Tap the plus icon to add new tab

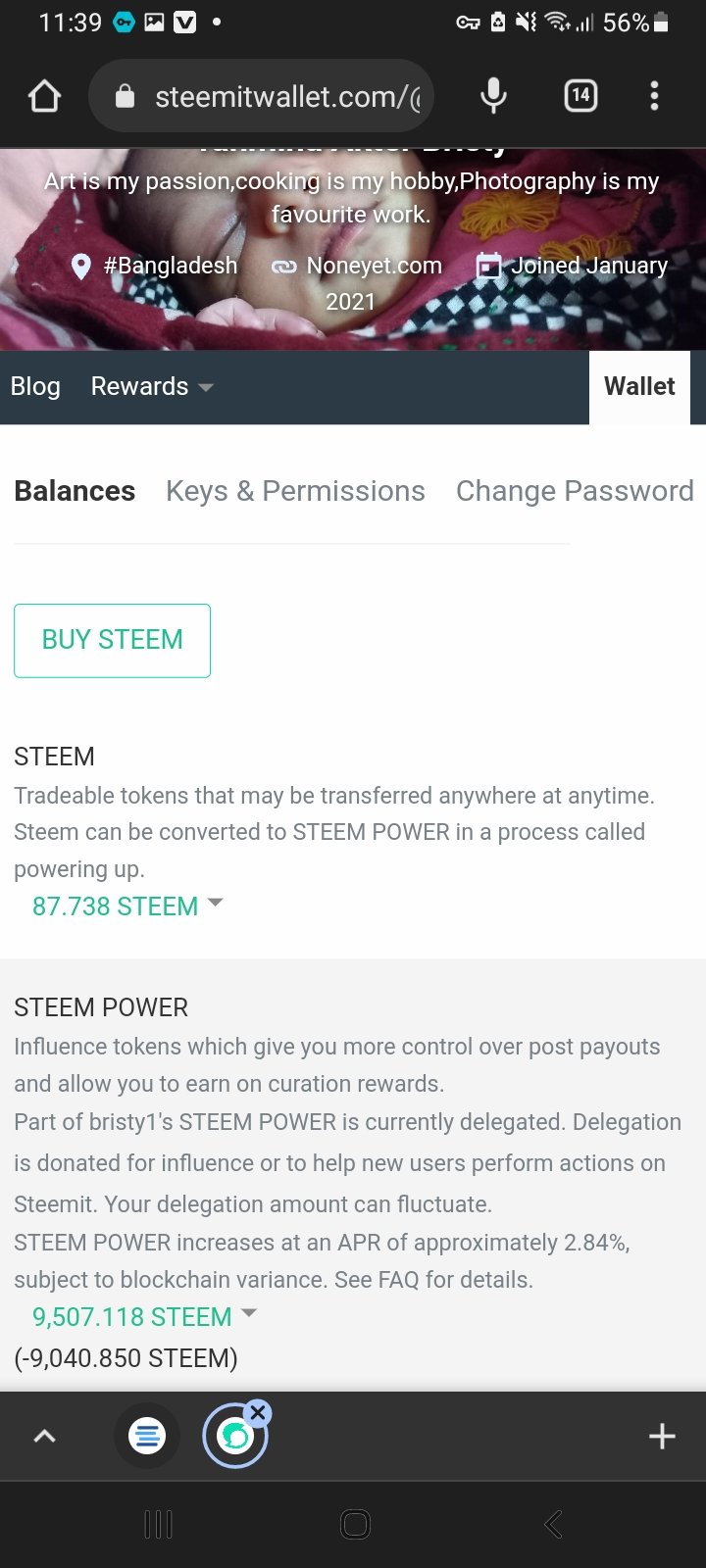[x=662, y=1437]
